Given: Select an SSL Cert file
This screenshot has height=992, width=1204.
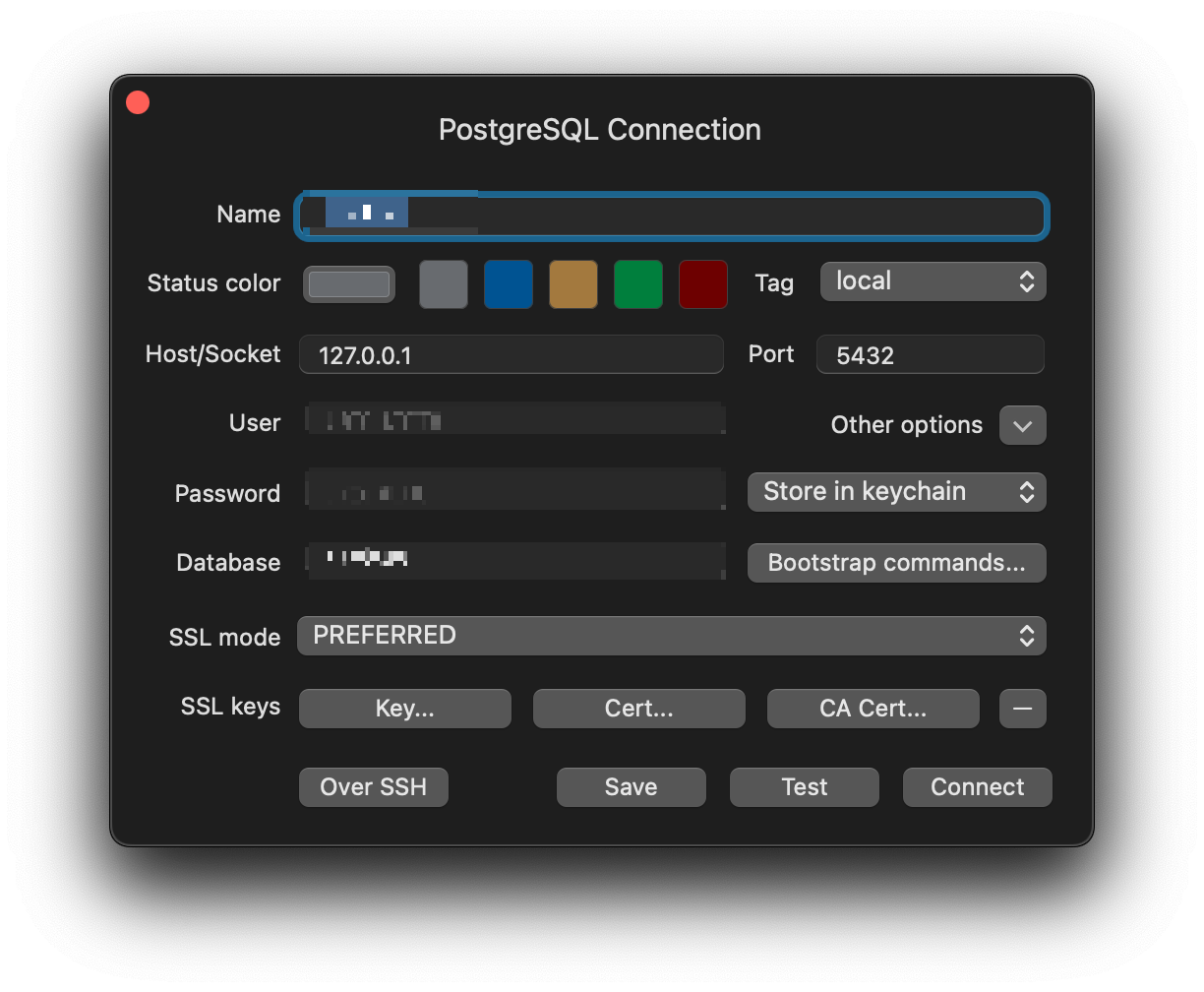Looking at the screenshot, I should (x=639, y=709).
